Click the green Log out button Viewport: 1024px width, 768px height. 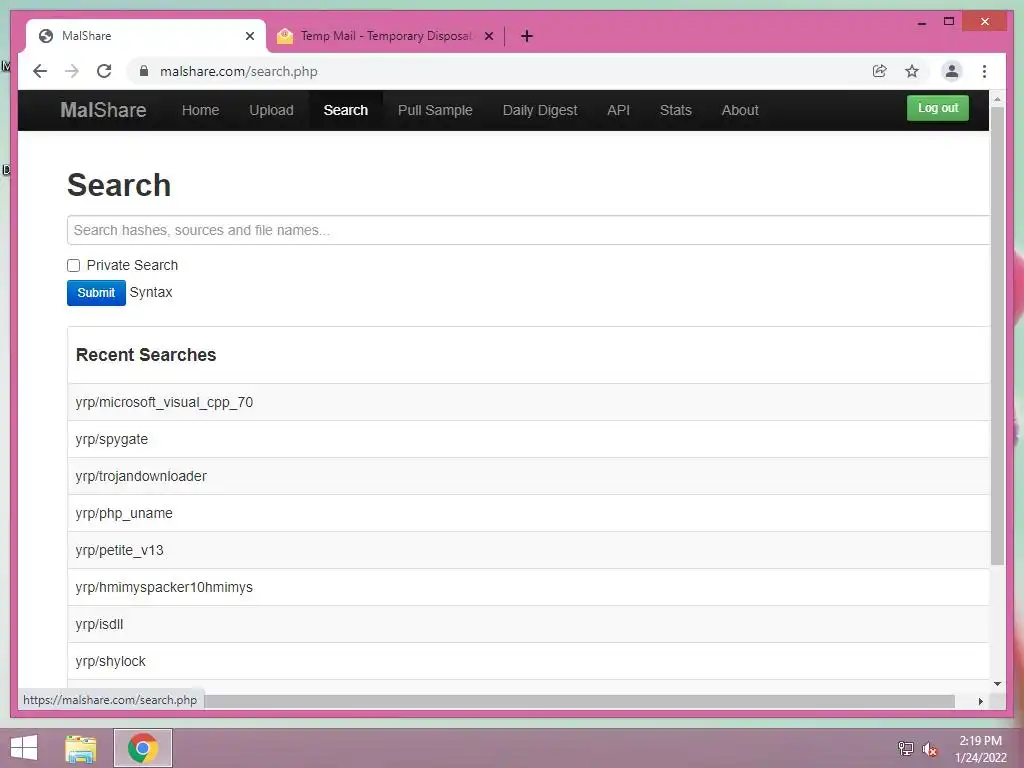click(938, 108)
